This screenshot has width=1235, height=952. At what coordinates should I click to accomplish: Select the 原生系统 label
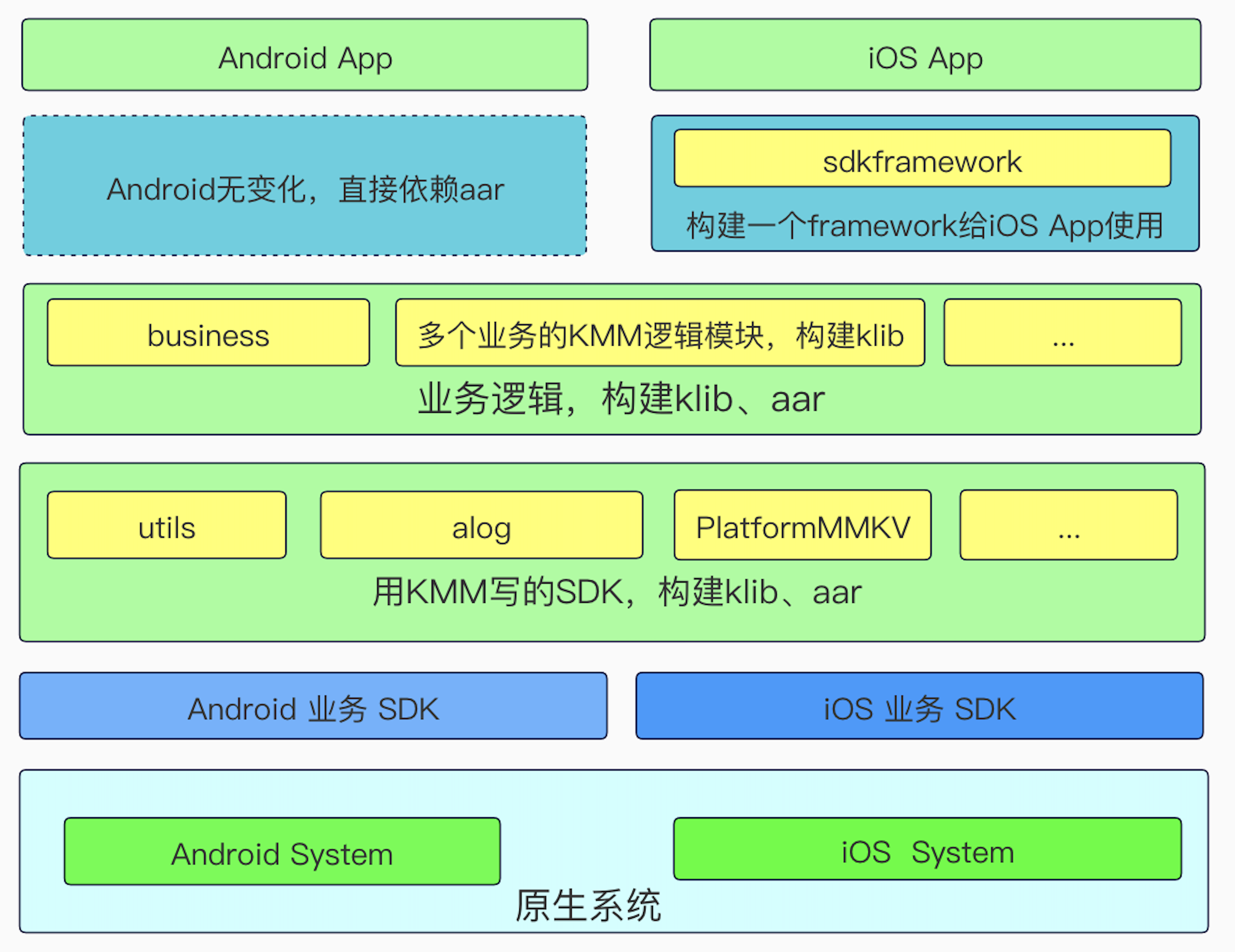click(x=588, y=906)
